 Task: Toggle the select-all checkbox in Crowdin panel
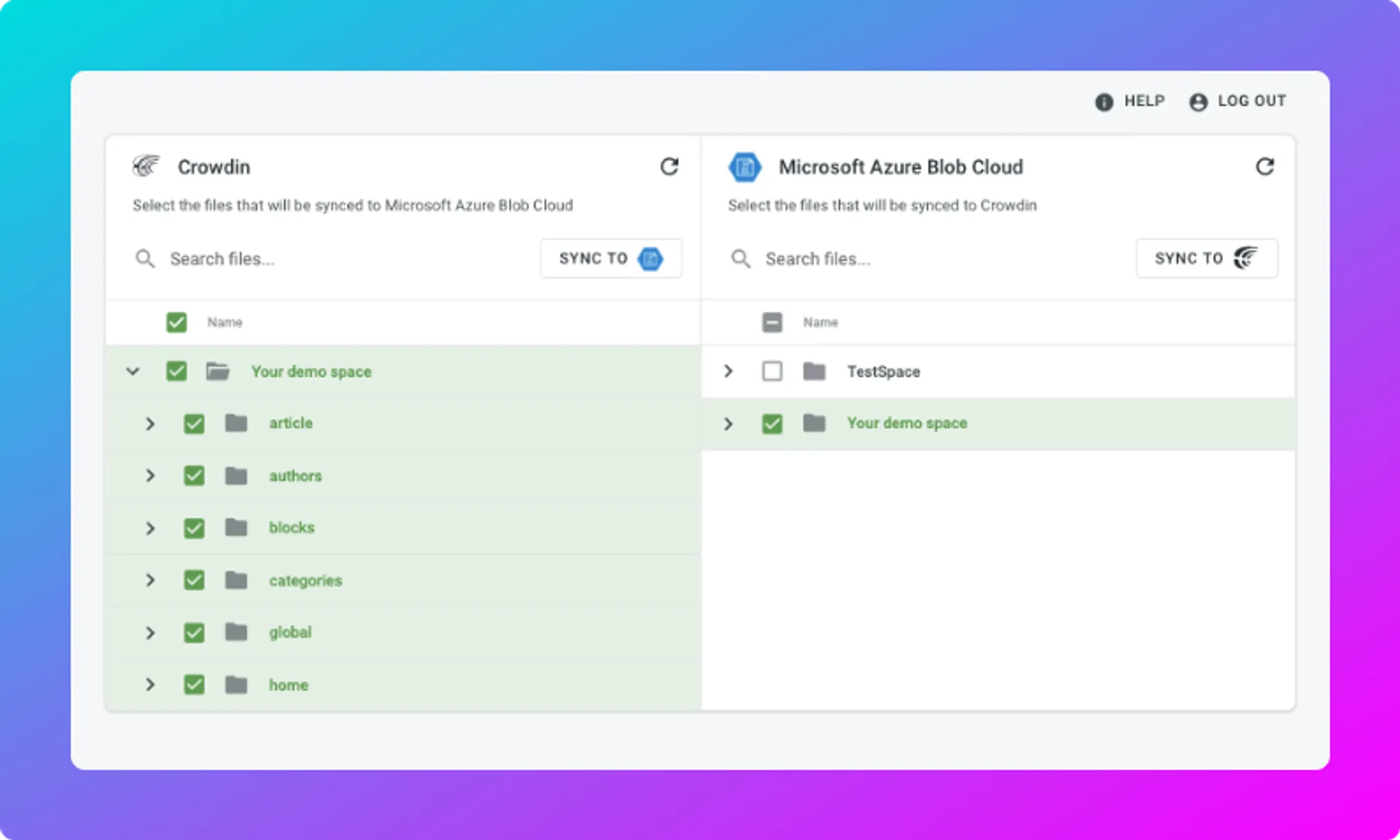176,322
